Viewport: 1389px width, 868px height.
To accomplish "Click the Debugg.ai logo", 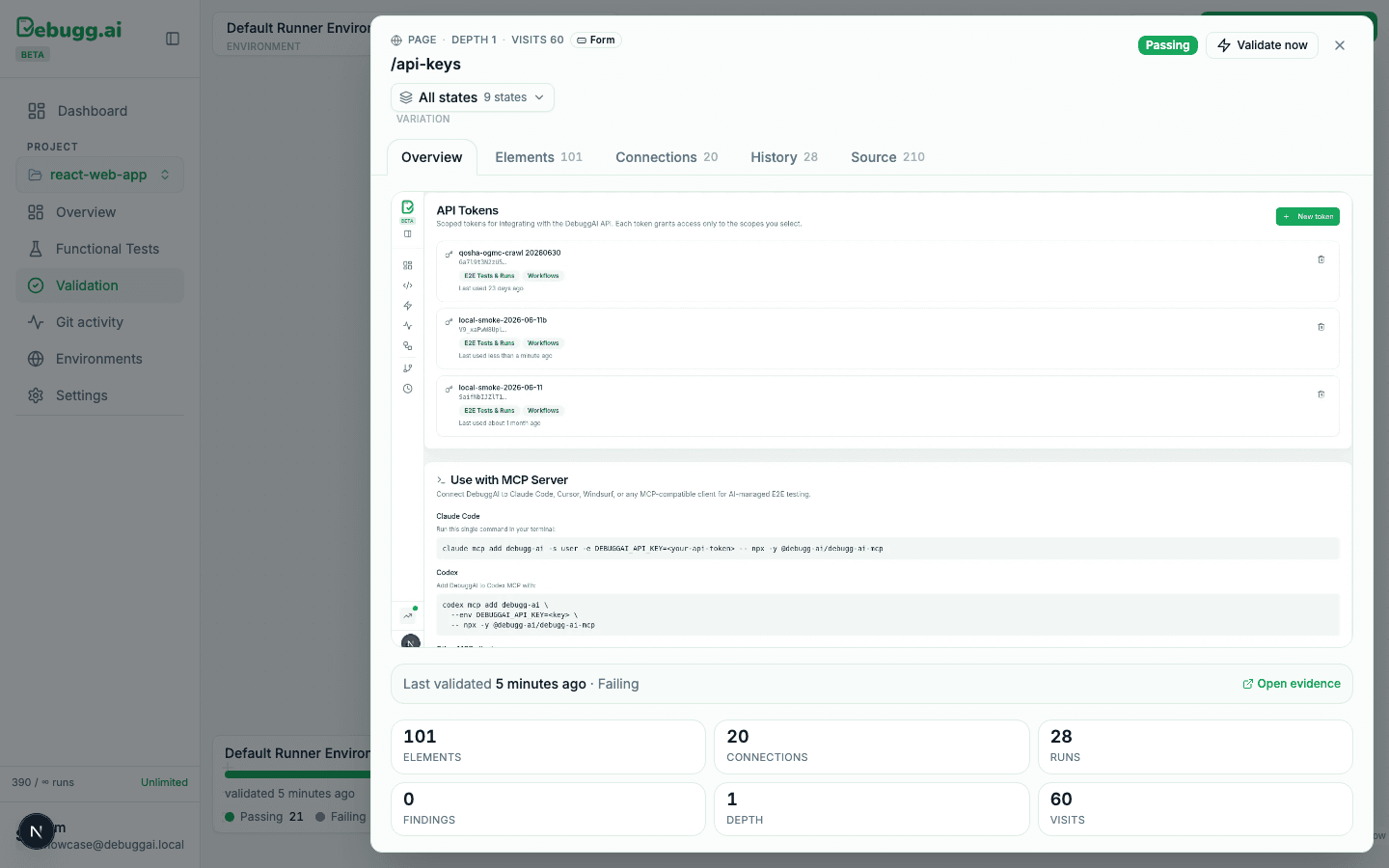I will (69, 29).
